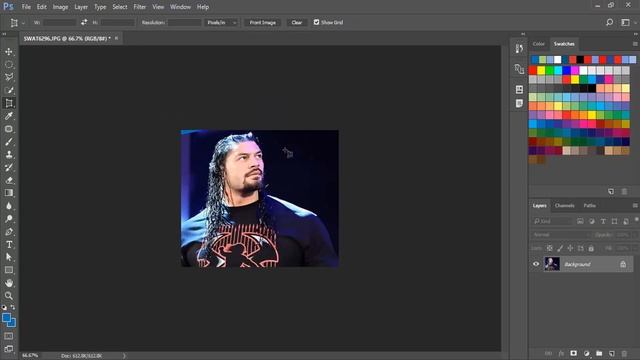Open the Pixels/In resolution units dropdown

click(221, 22)
